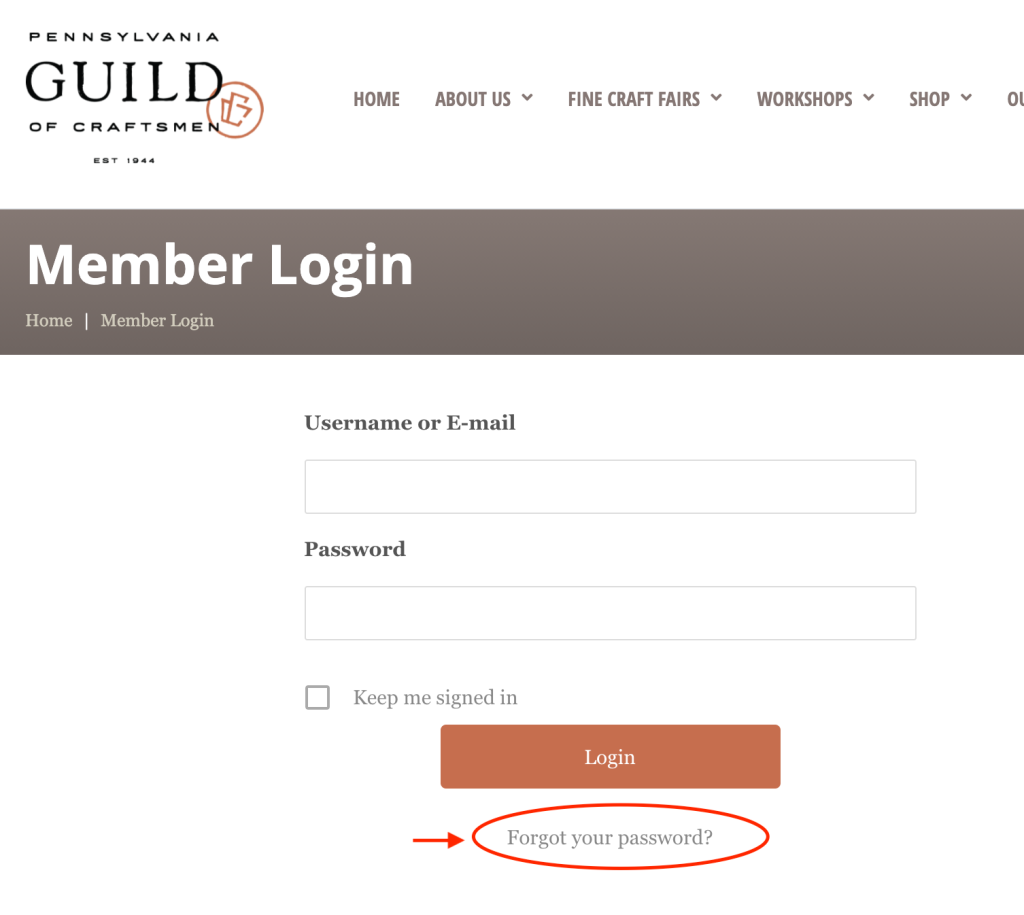The height and width of the screenshot is (915, 1024).
Task: Expand the Workshops dropdown chevron
Action: point(869,98)
